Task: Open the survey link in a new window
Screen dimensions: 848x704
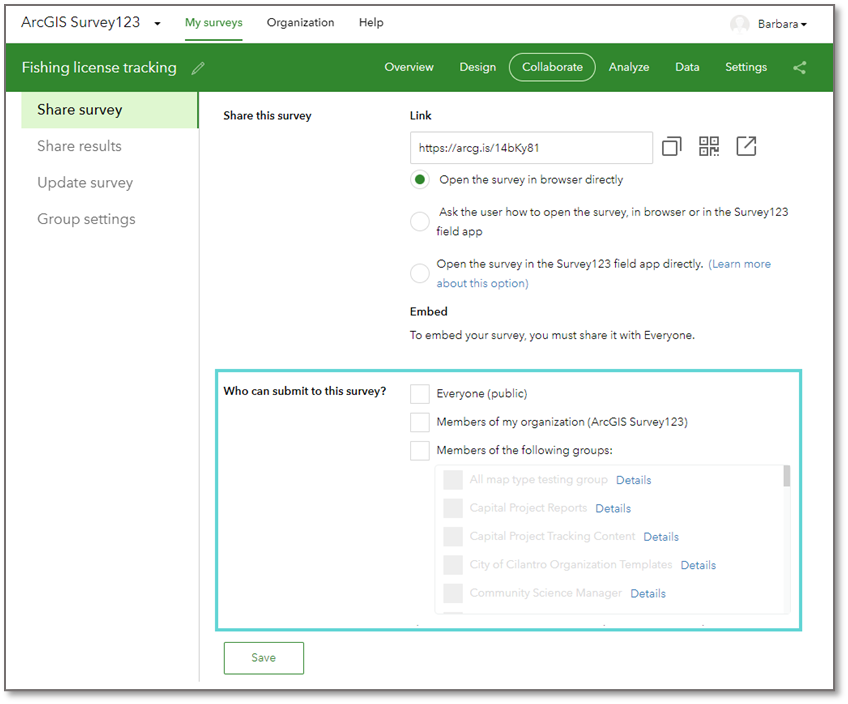Action: 746,146
